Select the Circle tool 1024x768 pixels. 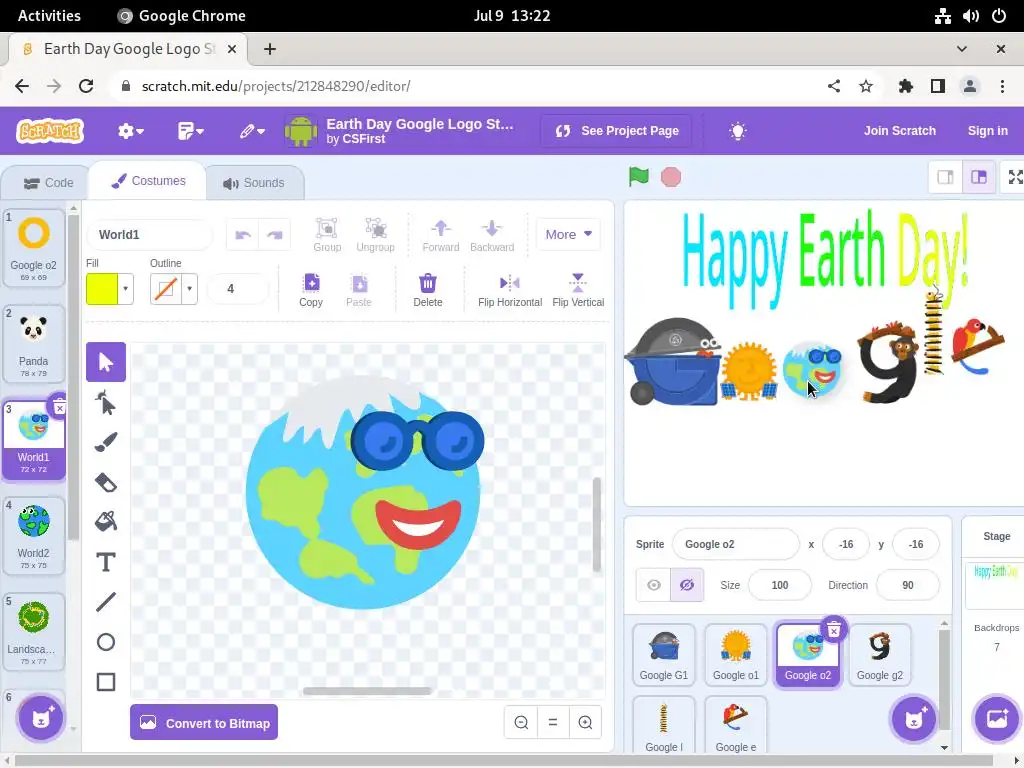coord(106,642)
